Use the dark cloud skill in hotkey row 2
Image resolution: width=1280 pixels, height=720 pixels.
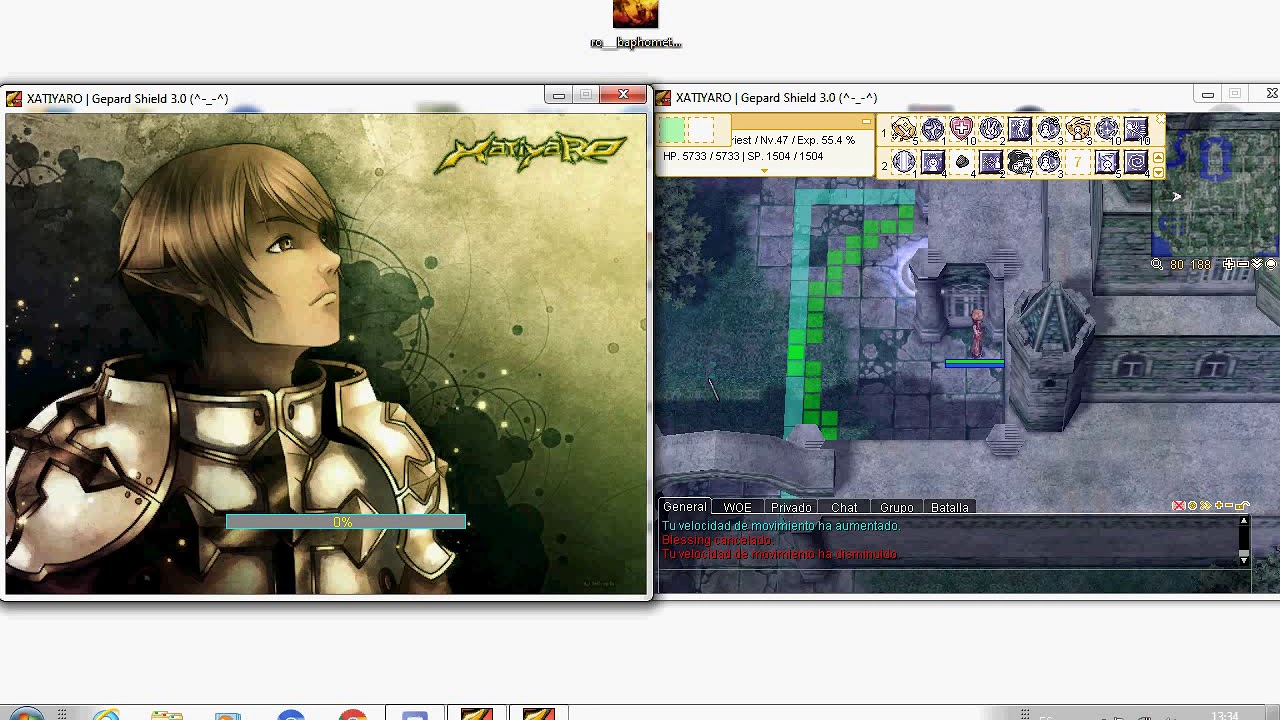[1020, 162]
